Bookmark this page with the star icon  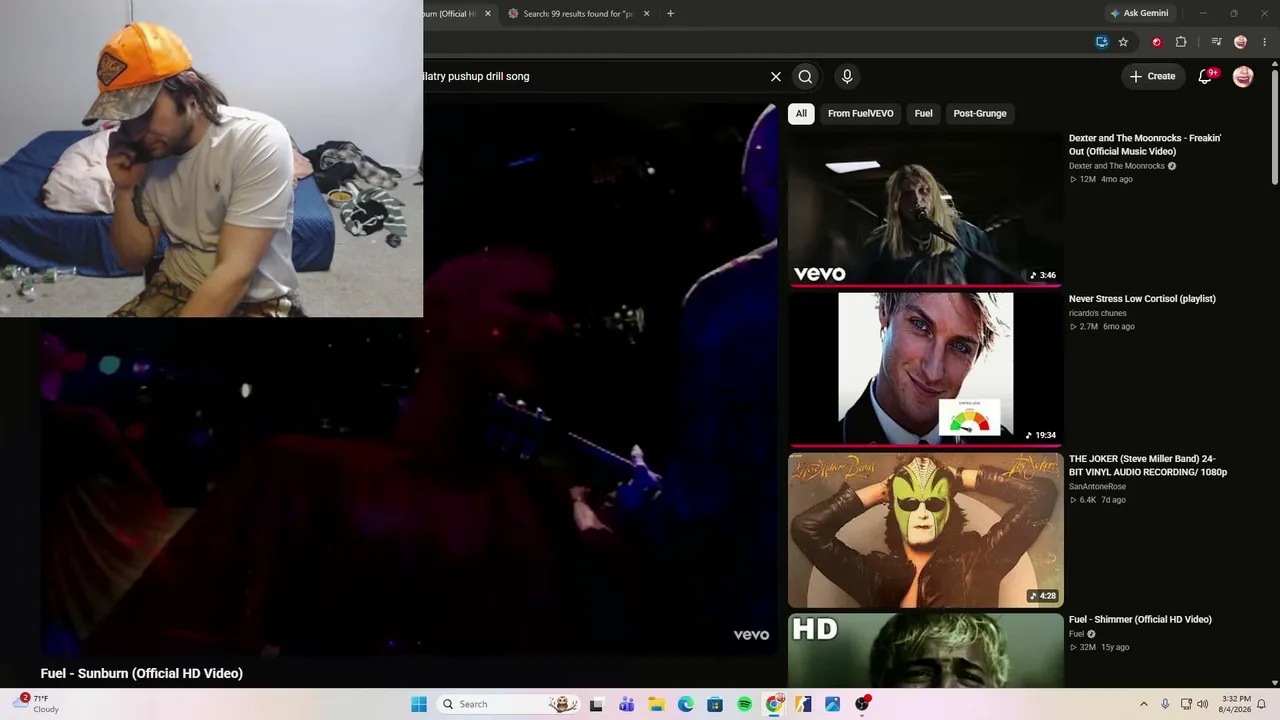point(1123,42)
